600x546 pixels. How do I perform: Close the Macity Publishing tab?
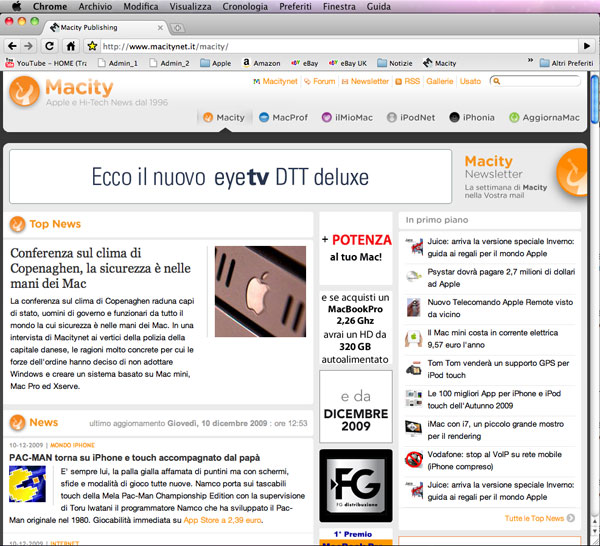point(160,28)
